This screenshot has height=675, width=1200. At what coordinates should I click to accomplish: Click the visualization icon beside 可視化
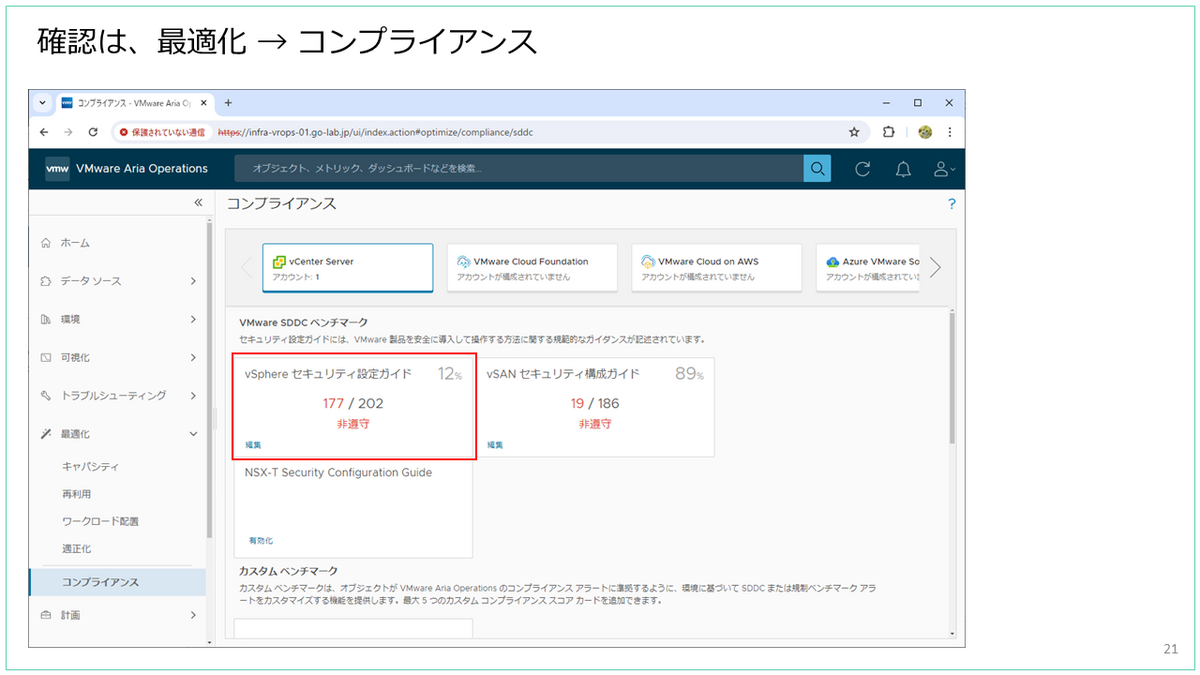pos(45,357)
